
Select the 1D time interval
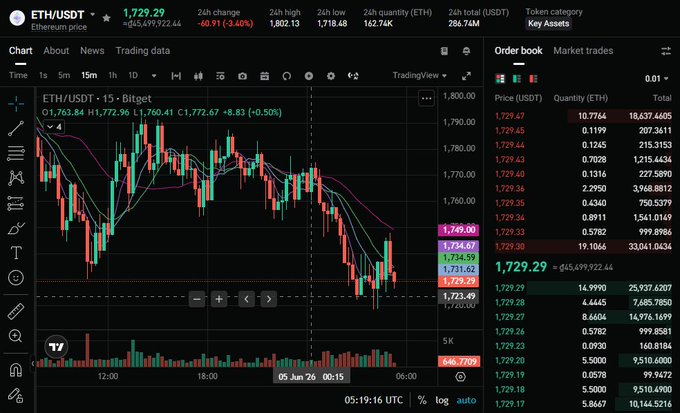[x=133, y=75]
